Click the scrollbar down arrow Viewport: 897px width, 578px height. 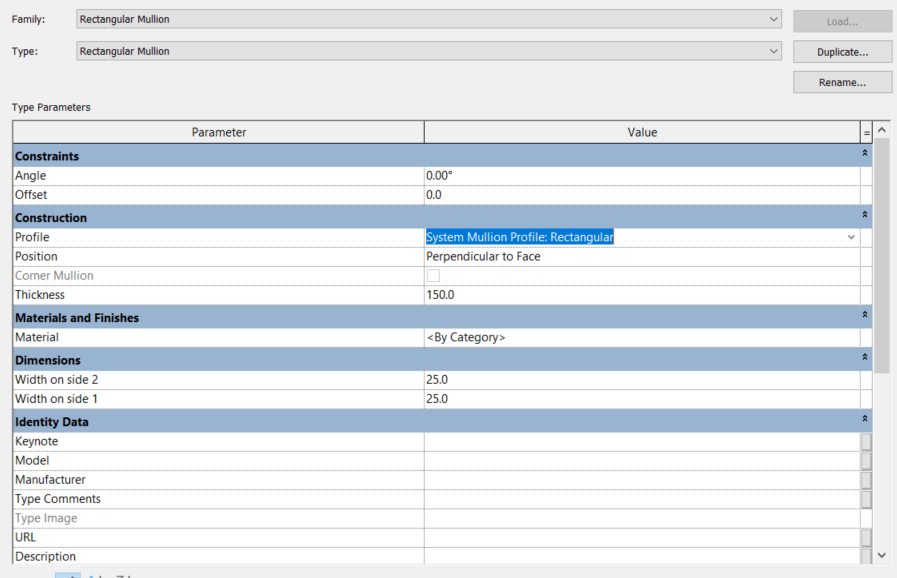coord(881,555)
